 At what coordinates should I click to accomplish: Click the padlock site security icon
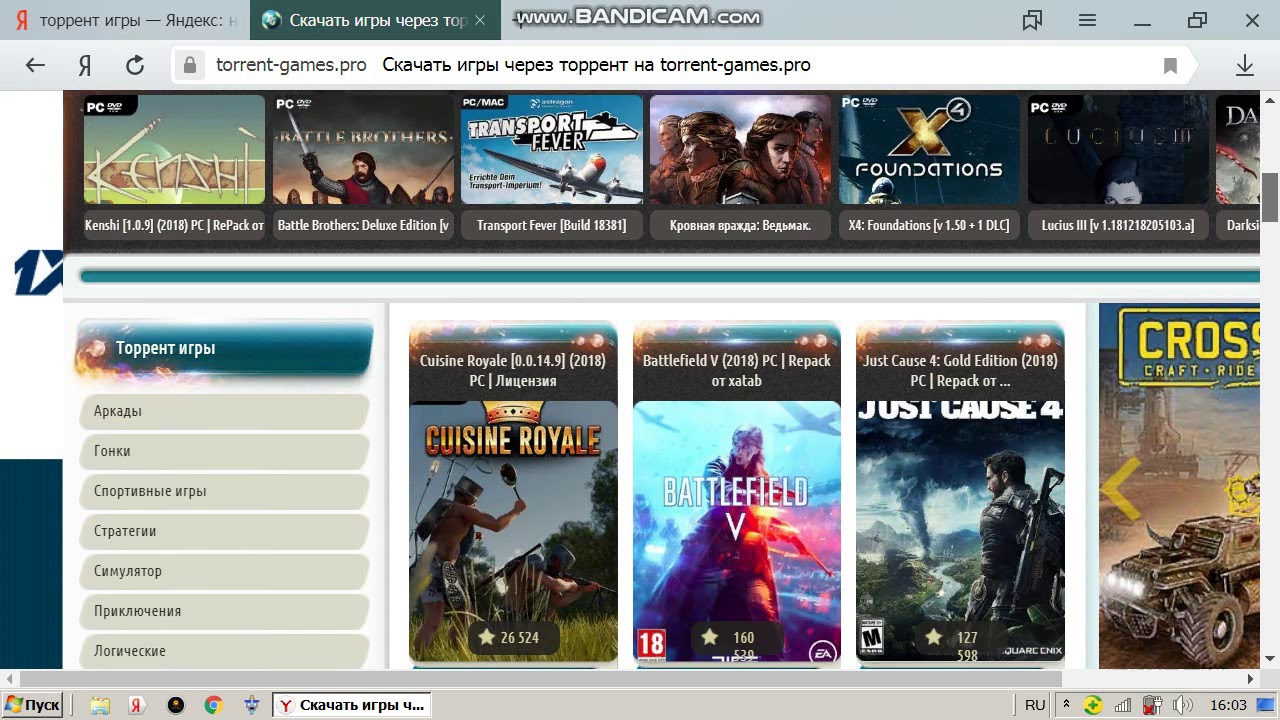pos(189,65)
